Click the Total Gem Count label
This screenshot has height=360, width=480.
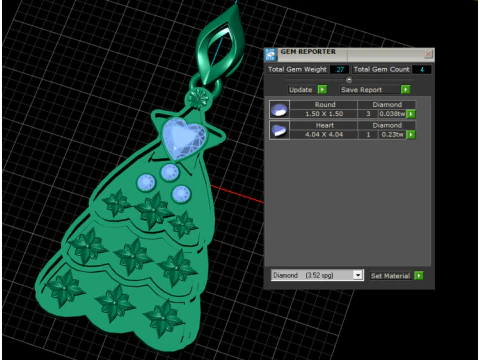pos(381,69)
